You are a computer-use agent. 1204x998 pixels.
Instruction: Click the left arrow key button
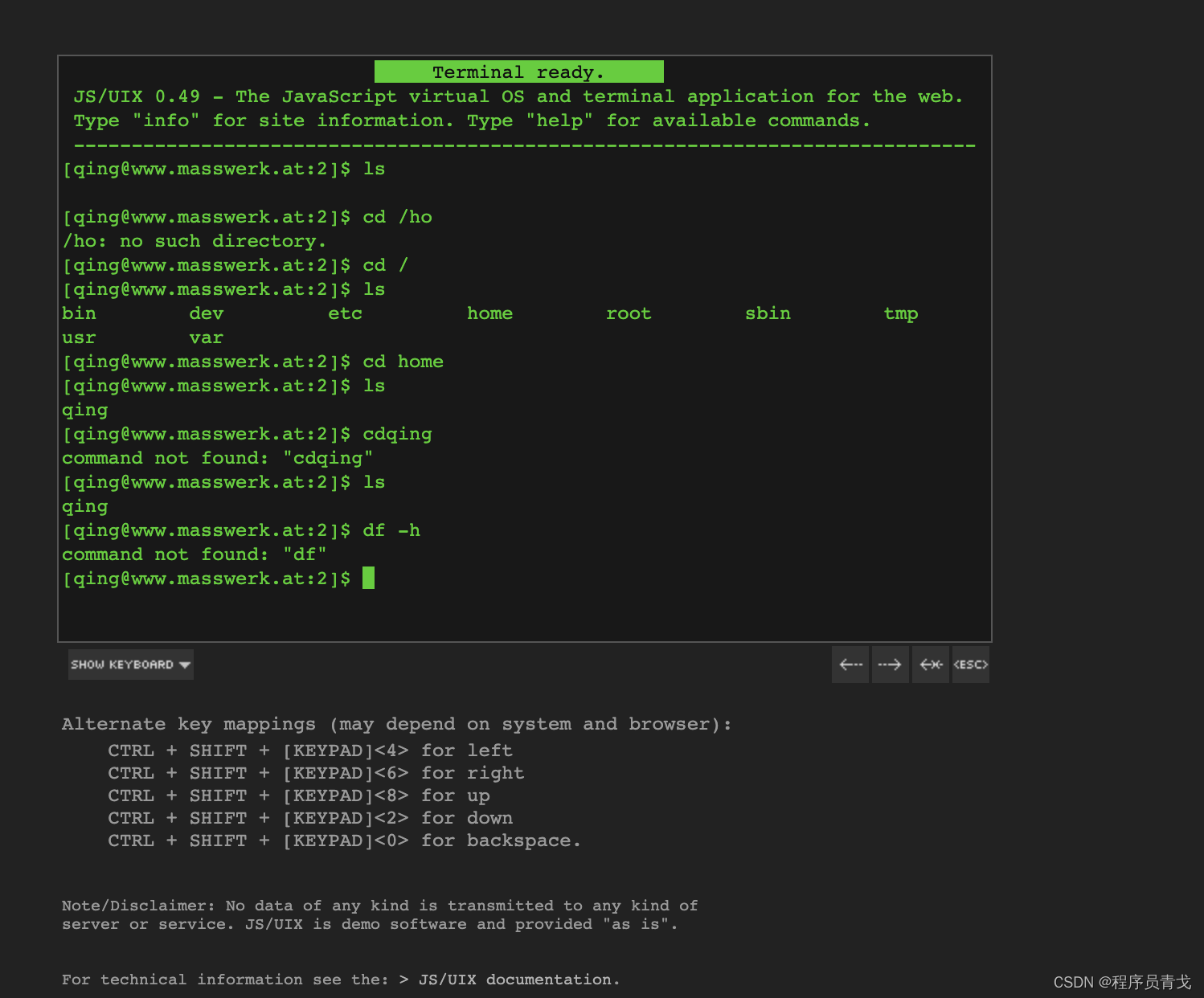tap(850, 665)
